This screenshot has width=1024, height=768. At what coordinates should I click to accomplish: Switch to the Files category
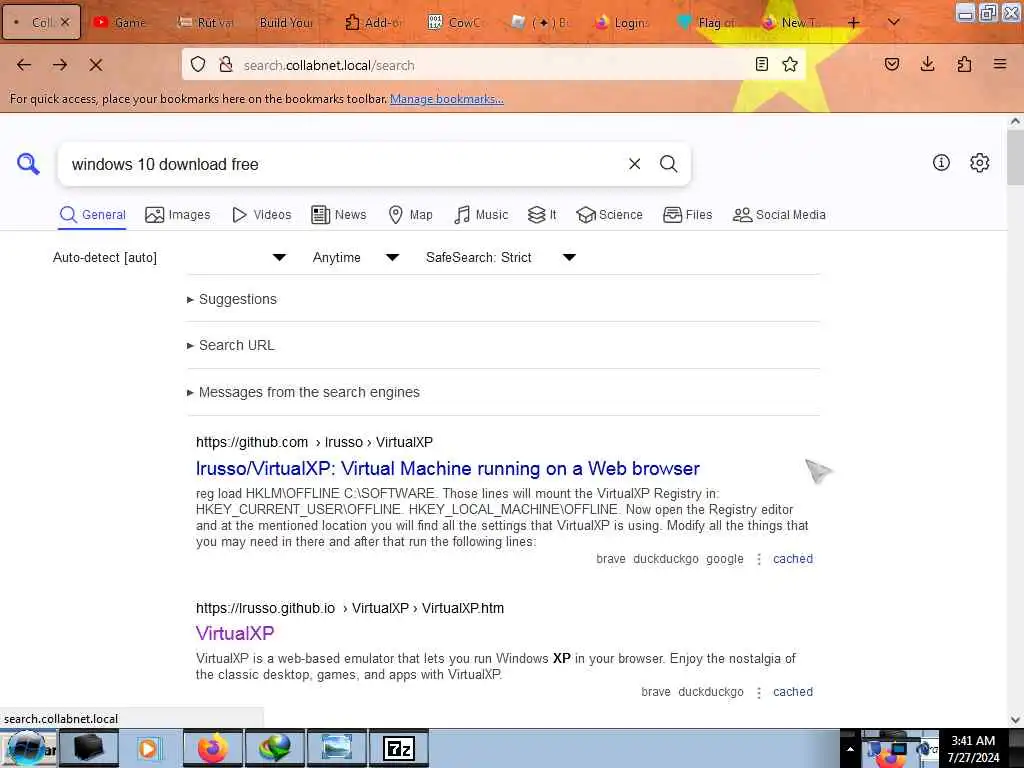687,215
